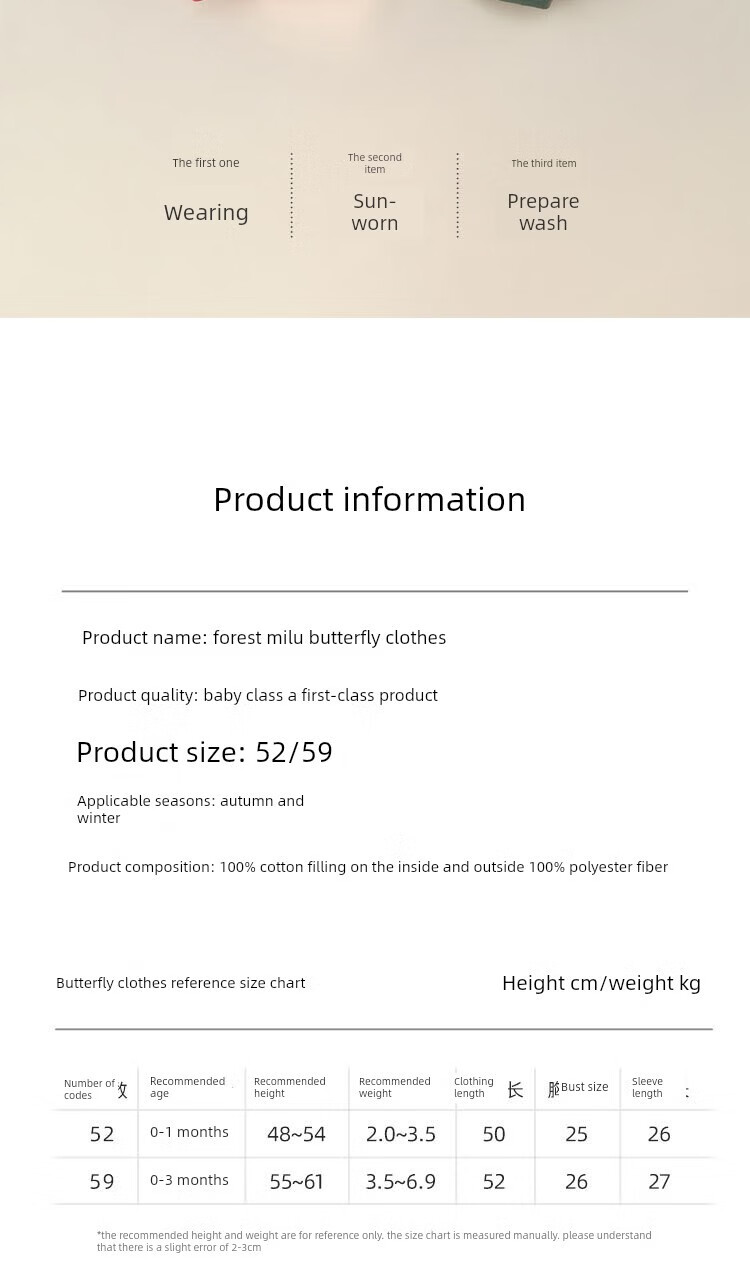Viewport: 750px width, 1264px height.
Task: Click the product composition cotton filling line
Action: point(368,867)
